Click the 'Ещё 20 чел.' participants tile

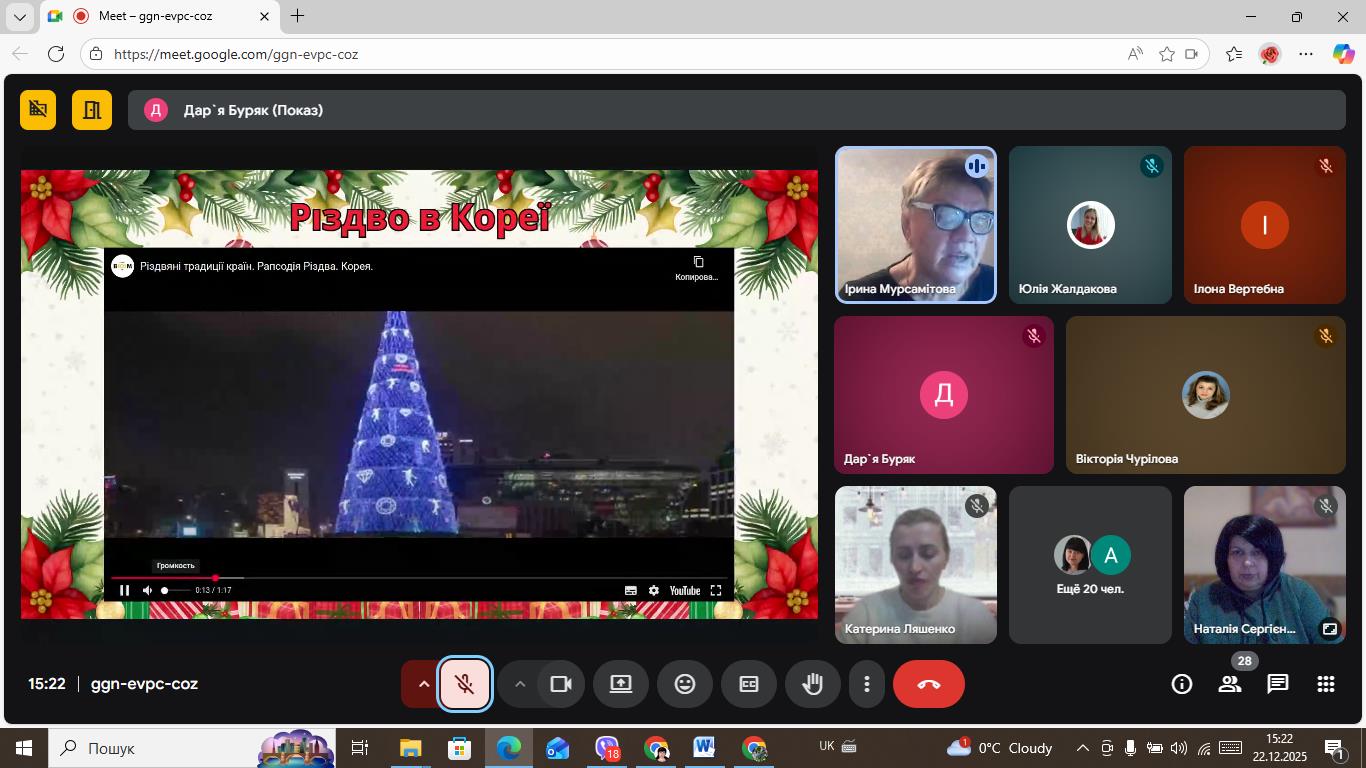pyautogui.click(x=1090, y=565)
